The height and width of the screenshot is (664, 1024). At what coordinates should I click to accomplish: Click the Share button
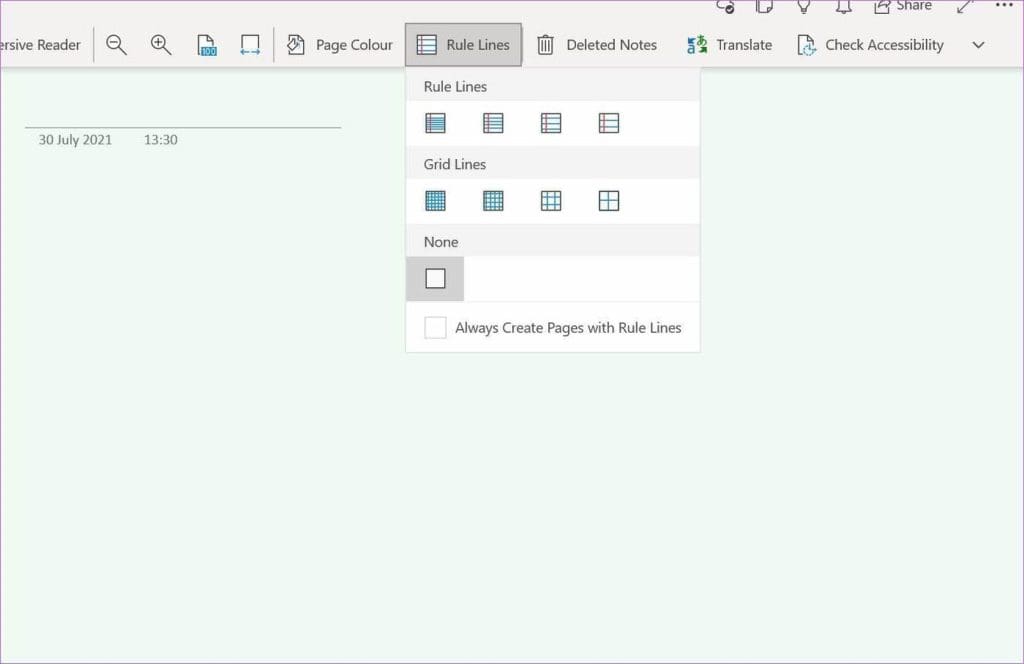[x=902, y=7]
